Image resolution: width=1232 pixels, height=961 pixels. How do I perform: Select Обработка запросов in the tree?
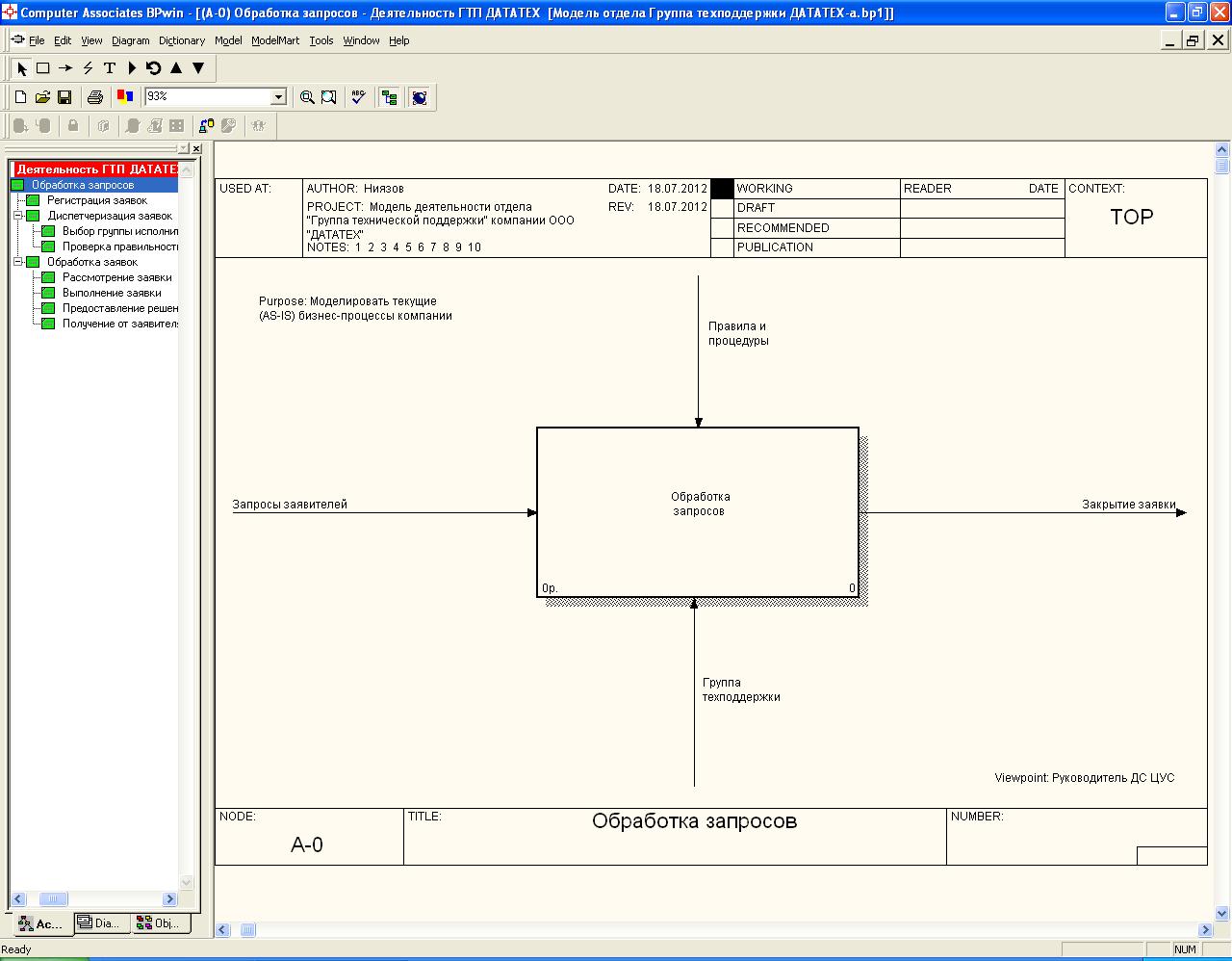click(x=83, y=185)
